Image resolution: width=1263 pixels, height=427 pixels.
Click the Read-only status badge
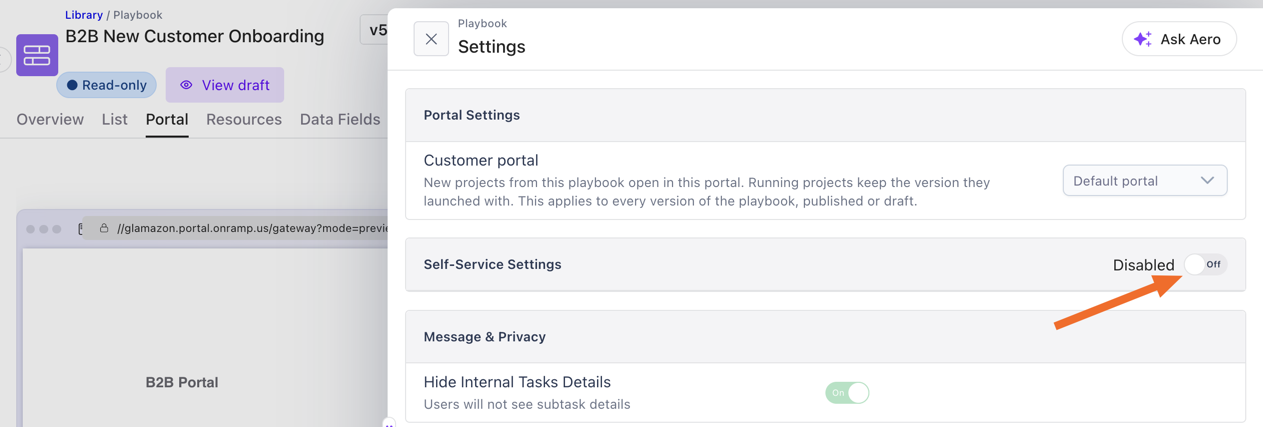pos(107,85)
